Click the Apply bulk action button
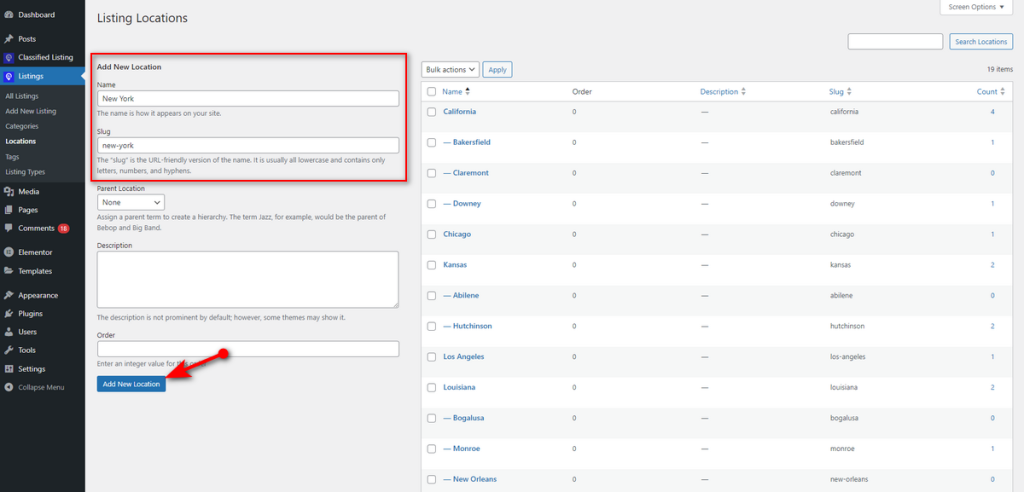This screenshot has height=492, width=1024. 498,69
